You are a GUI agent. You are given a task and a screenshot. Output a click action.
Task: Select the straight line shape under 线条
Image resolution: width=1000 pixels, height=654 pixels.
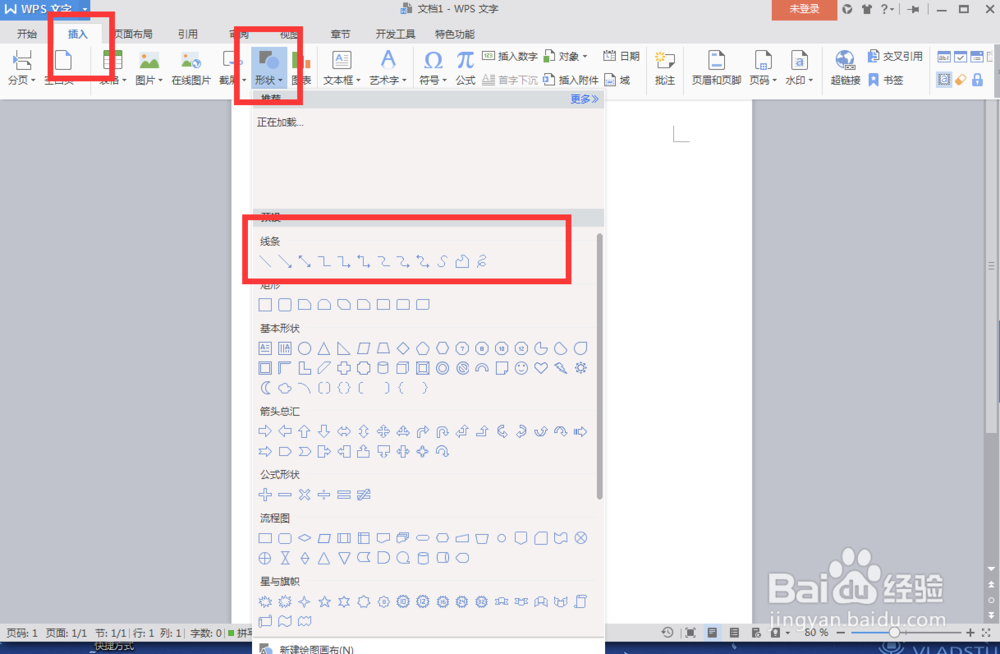point(265,262)
